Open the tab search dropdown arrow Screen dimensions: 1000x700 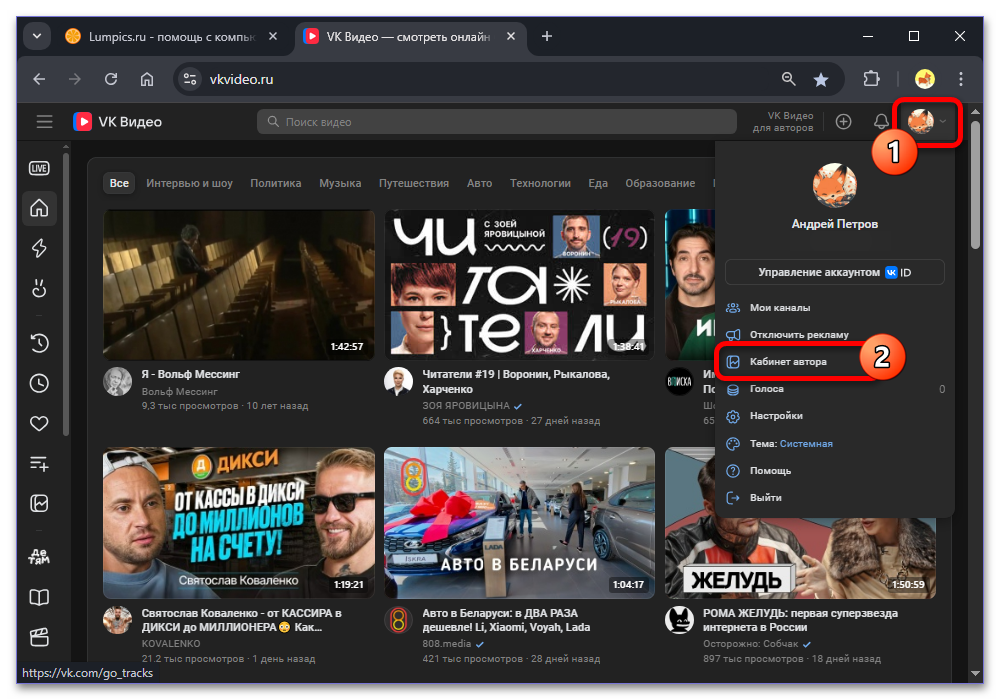[37, 36]
